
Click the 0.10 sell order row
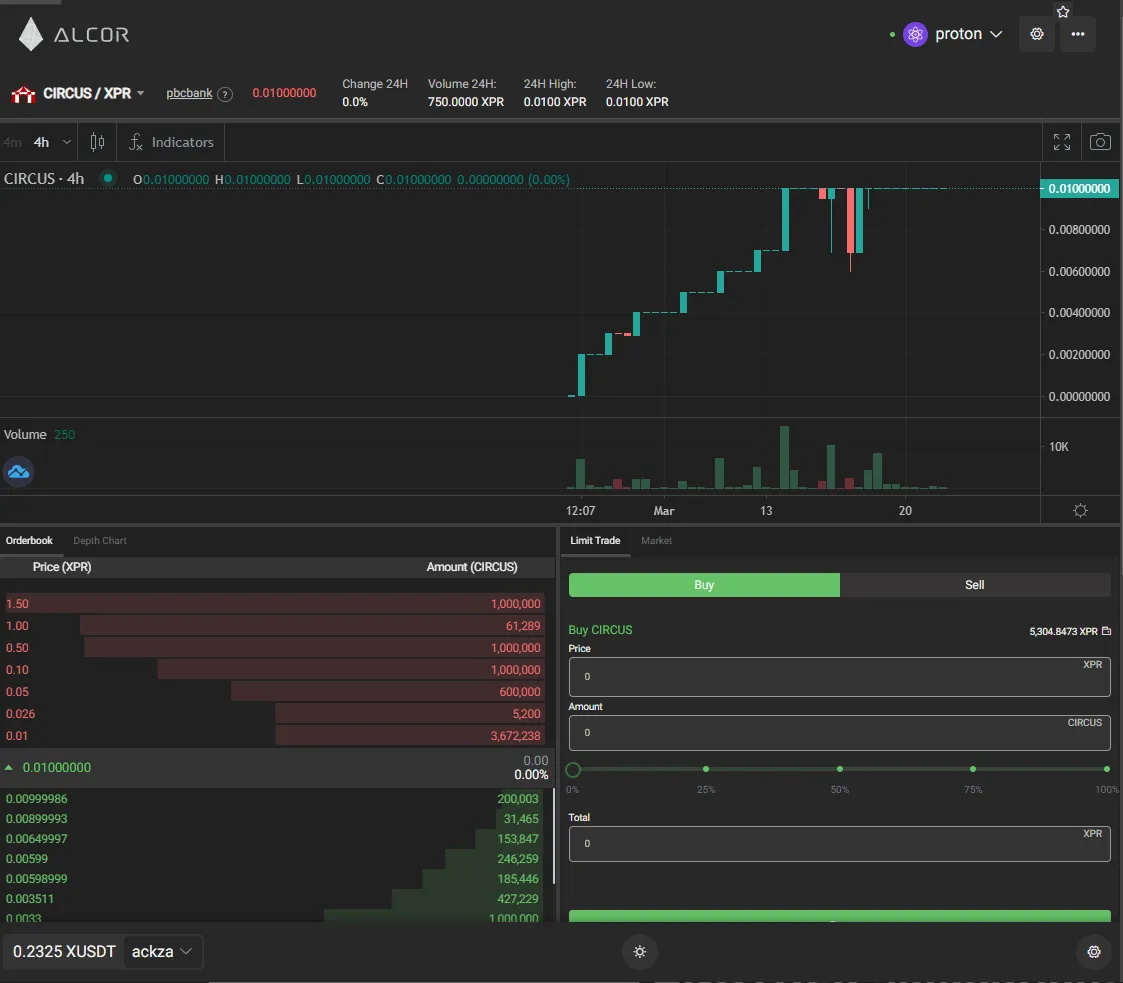coord(273,670)
